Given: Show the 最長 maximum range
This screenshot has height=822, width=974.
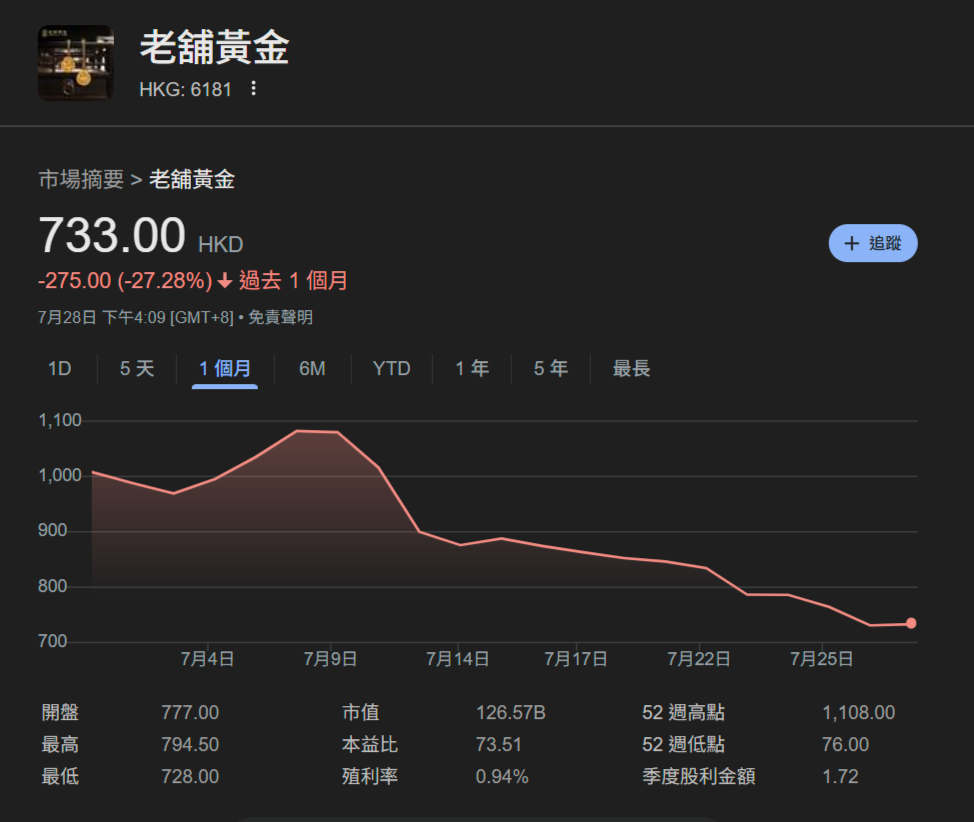Looking at the screenshot, I should (x=631, y=369).
